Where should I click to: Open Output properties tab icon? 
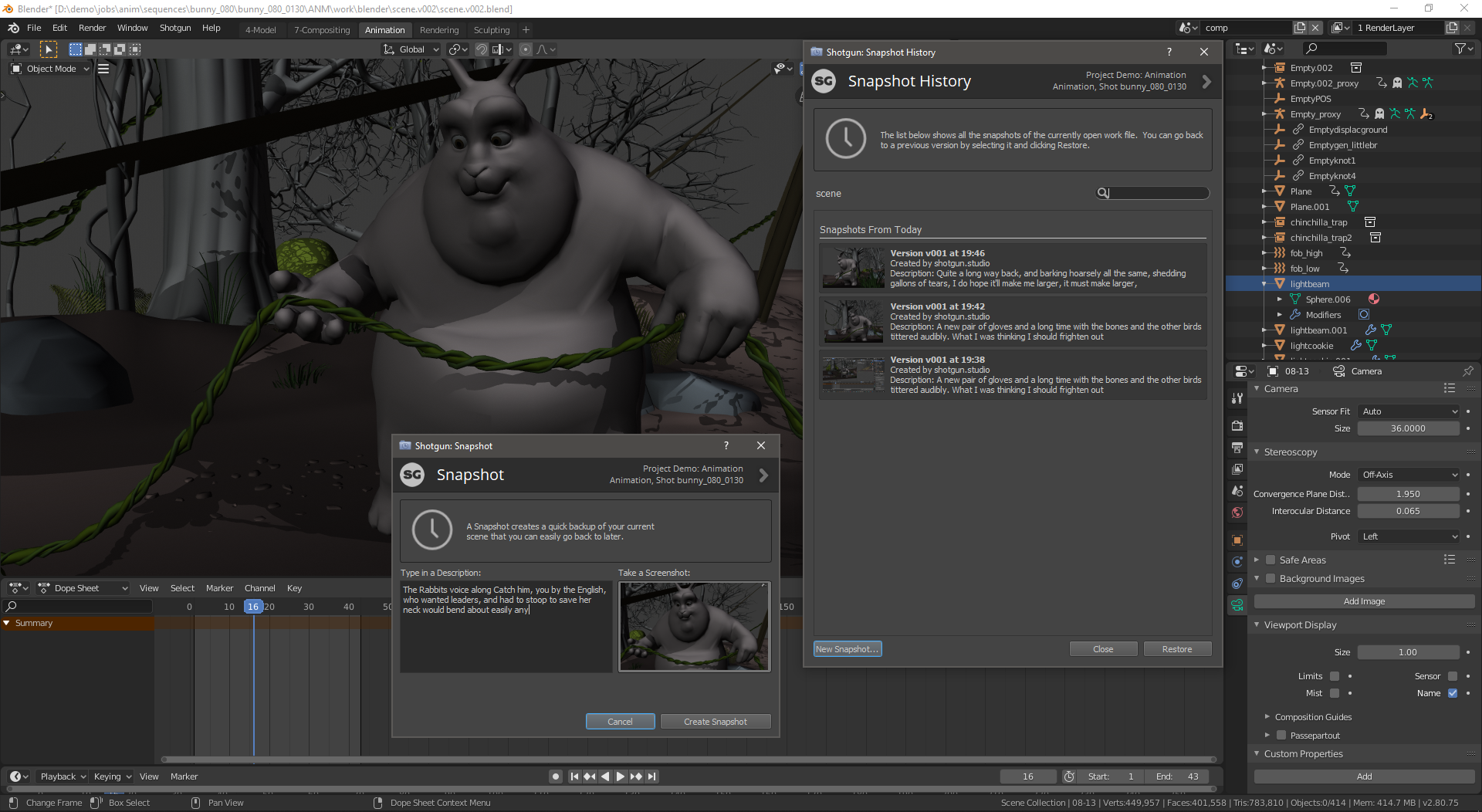point(1237,448)
